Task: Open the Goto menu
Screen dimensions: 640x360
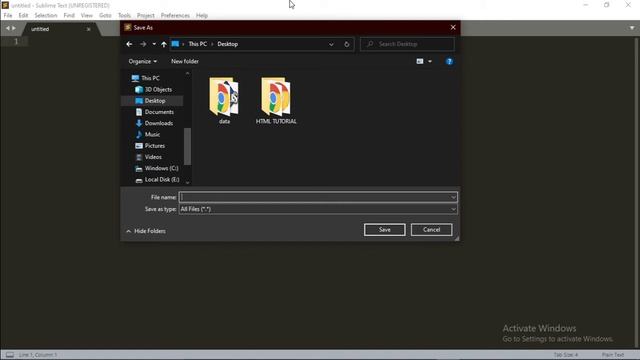Action: [x=105, y=16]
